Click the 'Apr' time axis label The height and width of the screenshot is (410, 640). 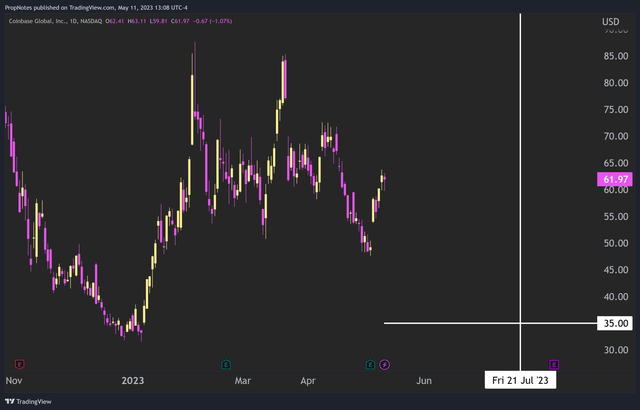308,381
